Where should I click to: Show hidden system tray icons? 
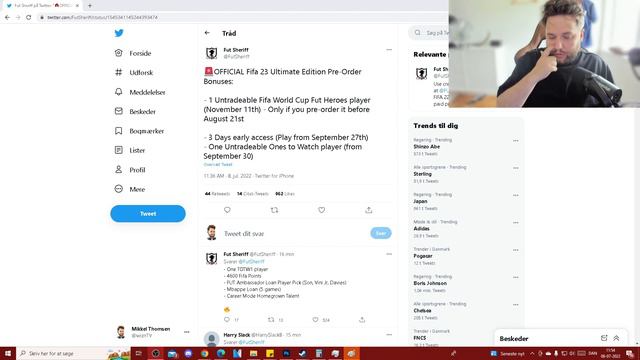(x=532, y=353)
